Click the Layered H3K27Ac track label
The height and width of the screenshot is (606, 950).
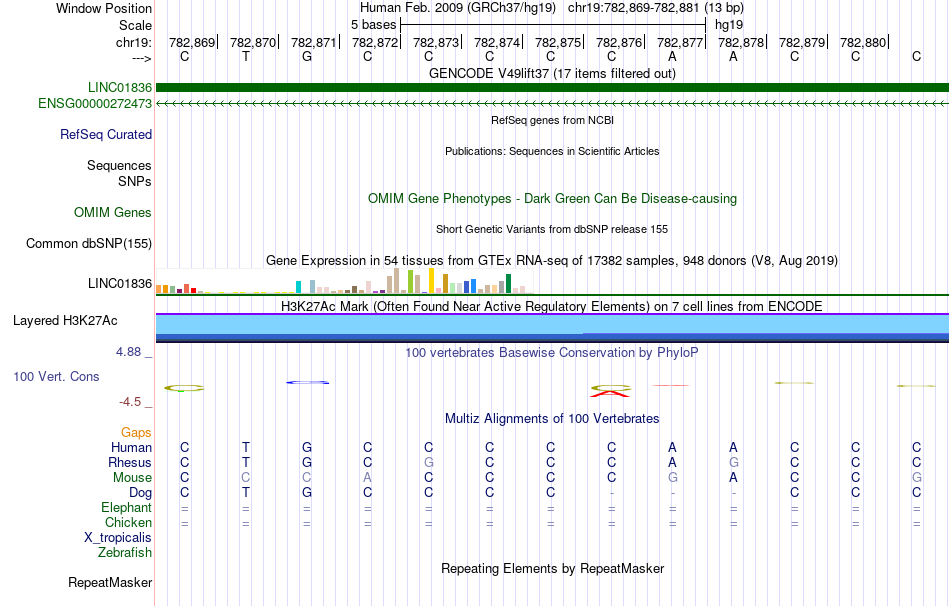point(65,321)
